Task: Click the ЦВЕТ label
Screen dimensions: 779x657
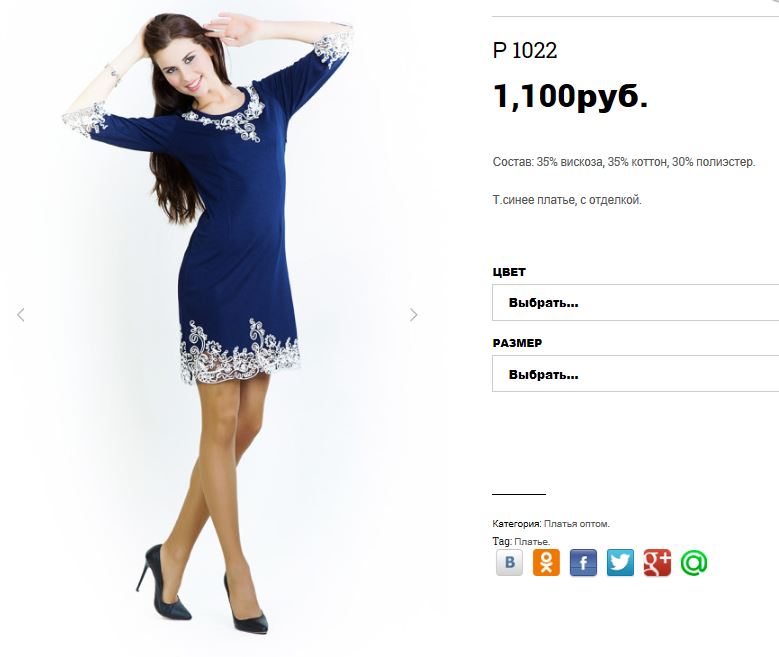Action: coord(509,272)
